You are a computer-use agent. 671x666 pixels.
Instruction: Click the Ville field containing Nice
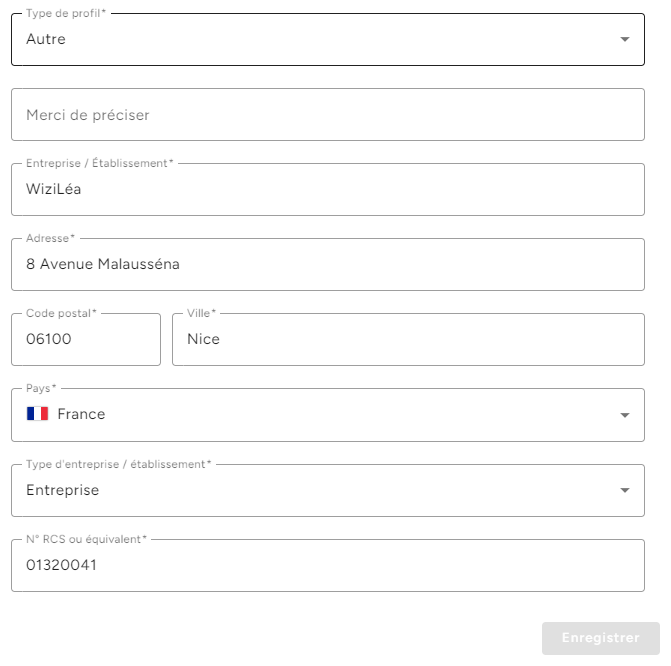408,339
